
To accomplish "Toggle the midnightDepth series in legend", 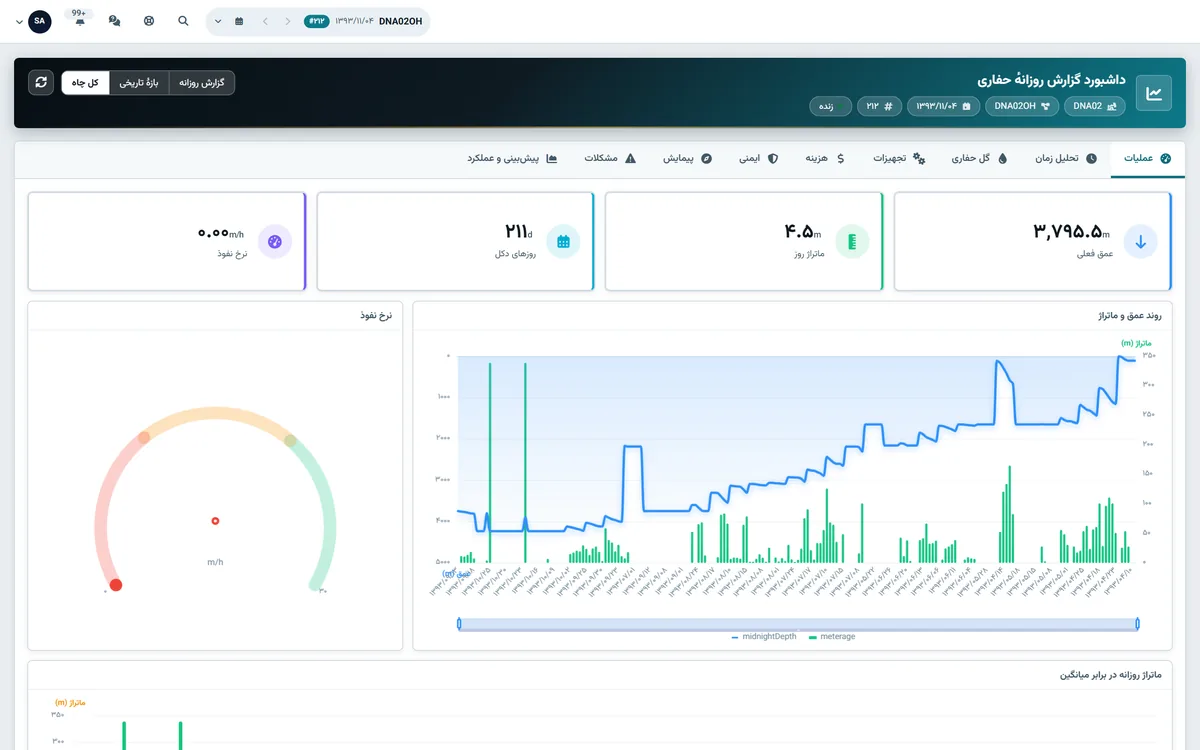I will (765, 636).
